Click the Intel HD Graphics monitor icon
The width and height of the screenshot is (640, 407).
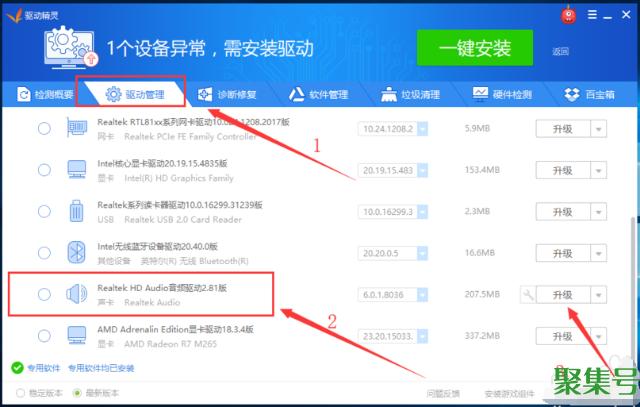(x=77, y=170)
